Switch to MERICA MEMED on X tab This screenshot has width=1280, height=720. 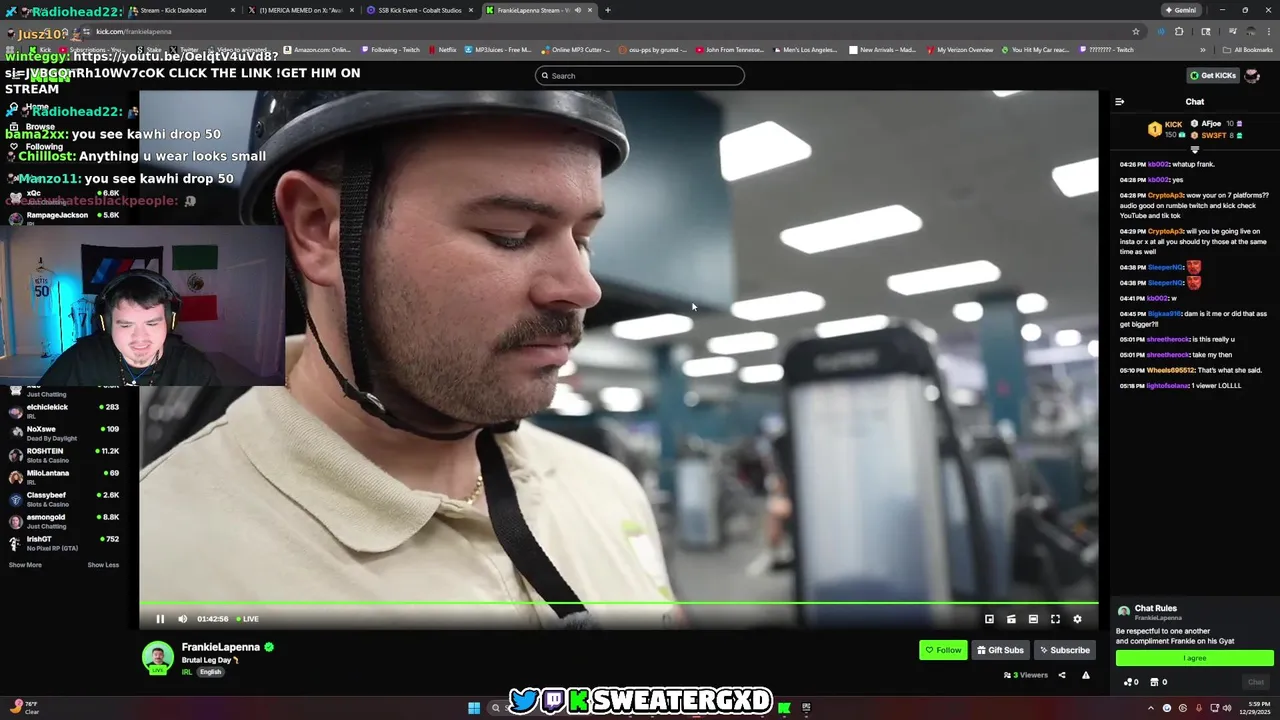pyautogui.click(x=301, y=10)
